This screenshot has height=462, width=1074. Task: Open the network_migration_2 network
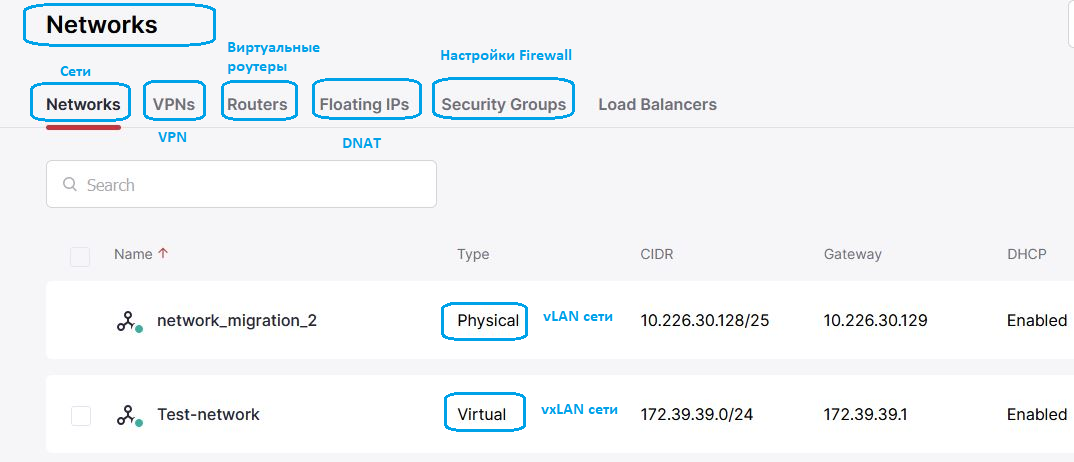pos(237,321)
